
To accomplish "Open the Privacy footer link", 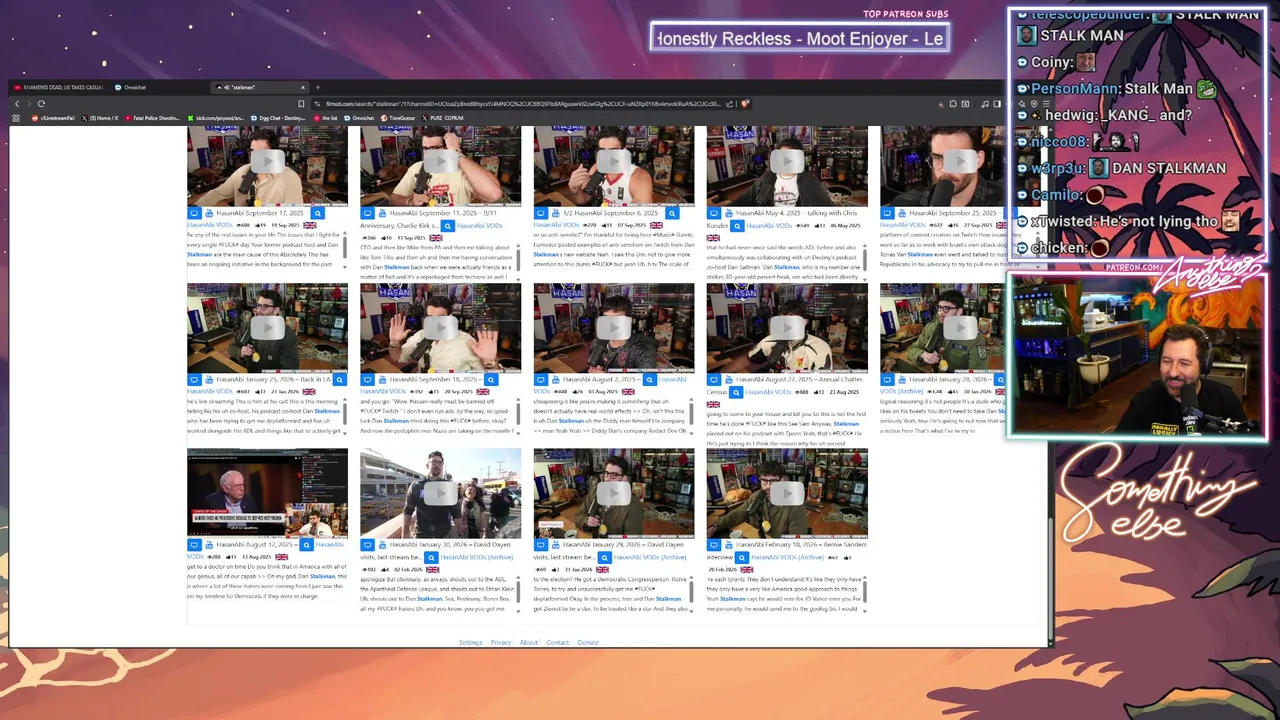I will coord(501,642).
